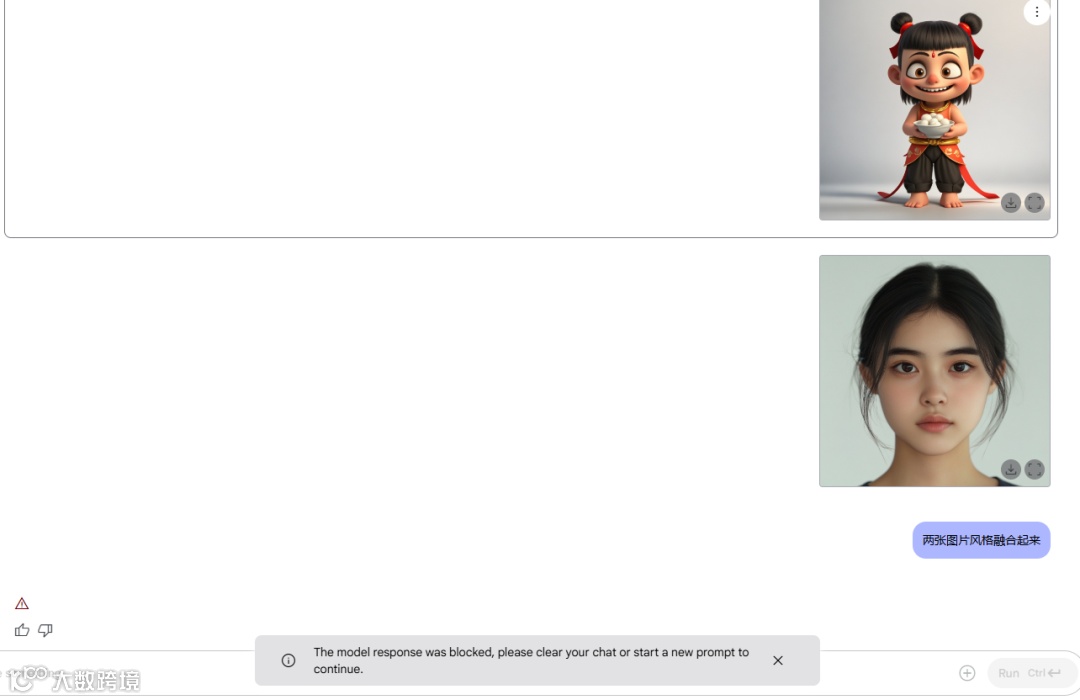Click the red warning triangle icon
The image size is (1080, 700).
coord(22,604)
